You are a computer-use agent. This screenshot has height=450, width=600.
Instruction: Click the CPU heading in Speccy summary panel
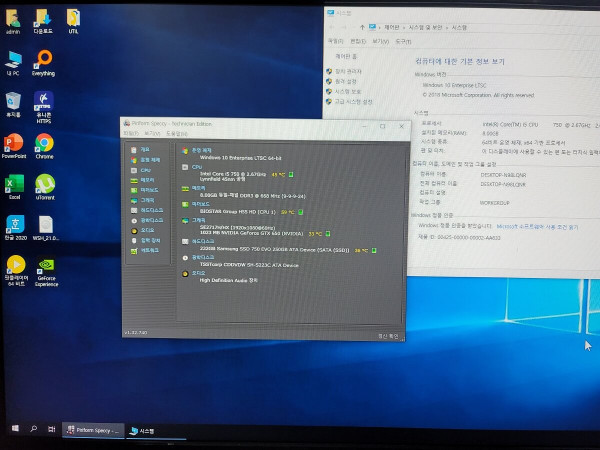(197, 167)
